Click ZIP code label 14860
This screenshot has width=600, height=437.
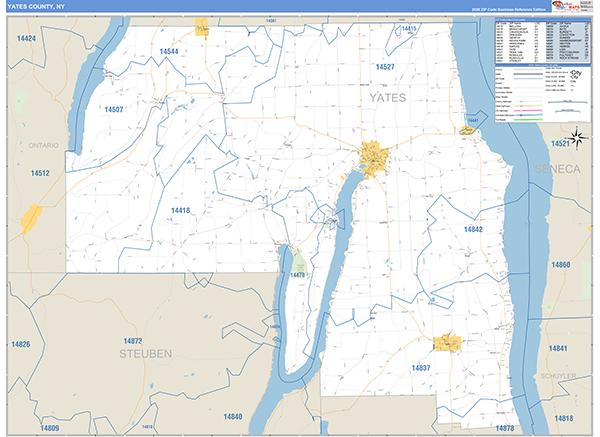pos(561,265)
